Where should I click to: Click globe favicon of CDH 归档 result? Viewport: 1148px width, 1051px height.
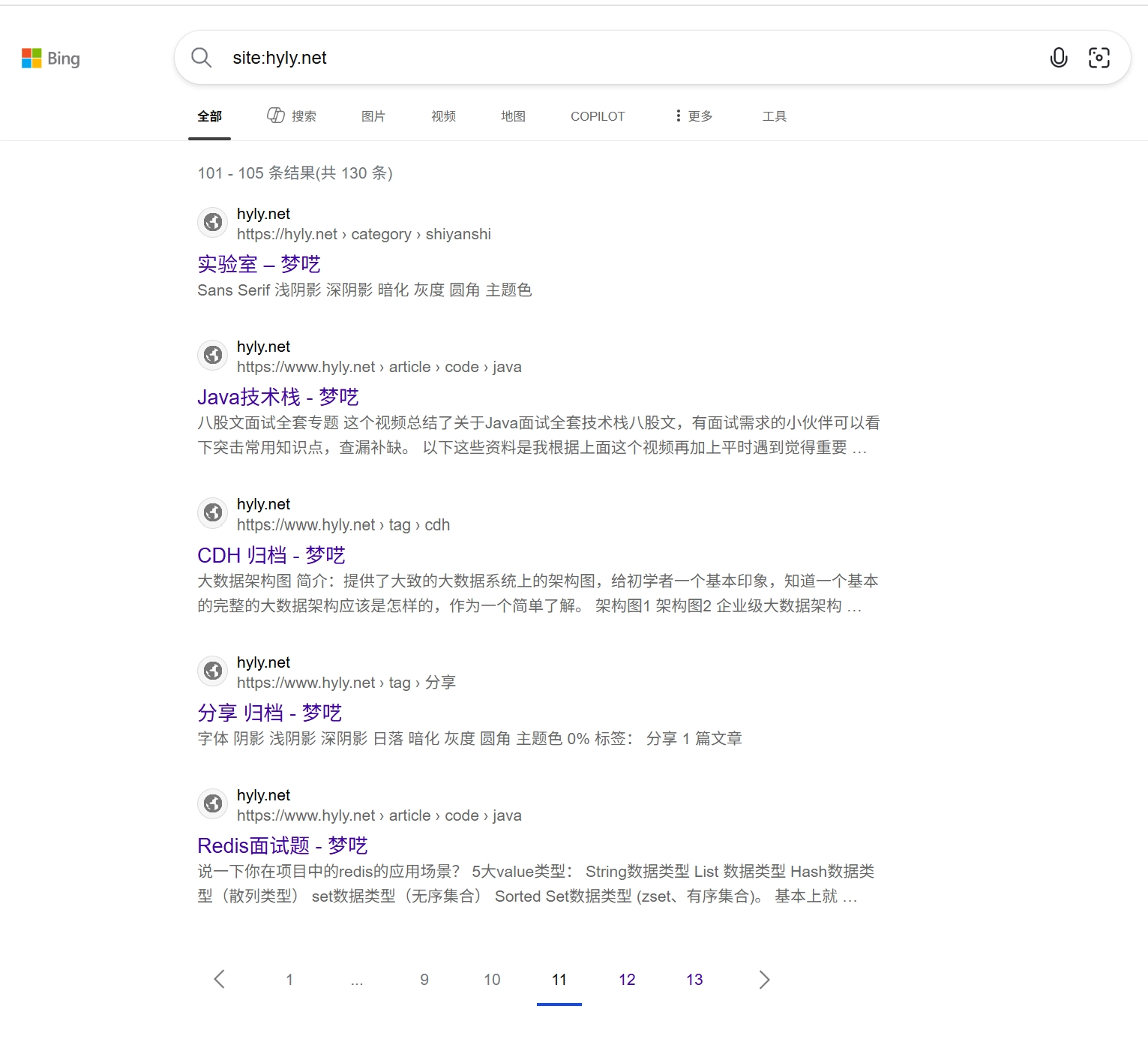click(x=213, y=512)
